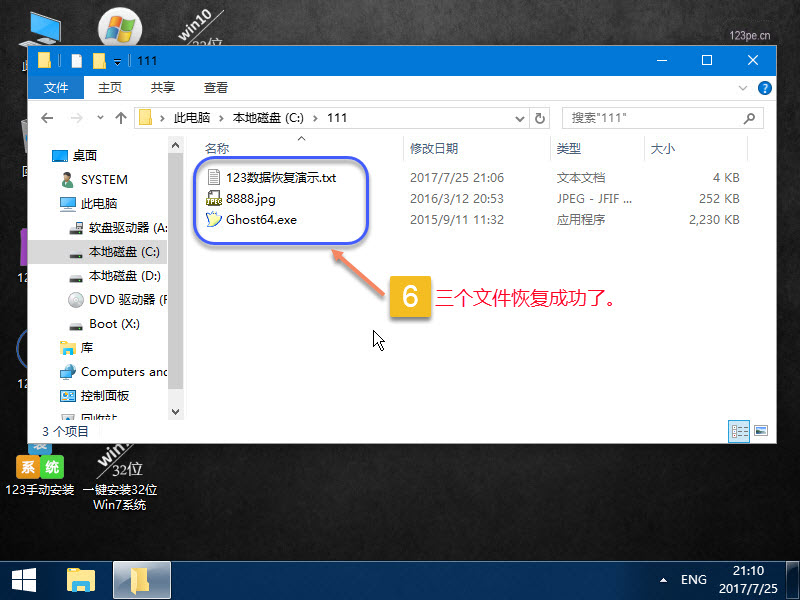Screen dimensions: 800x600
Task: Open the 文件 menu
Action: 56,88
